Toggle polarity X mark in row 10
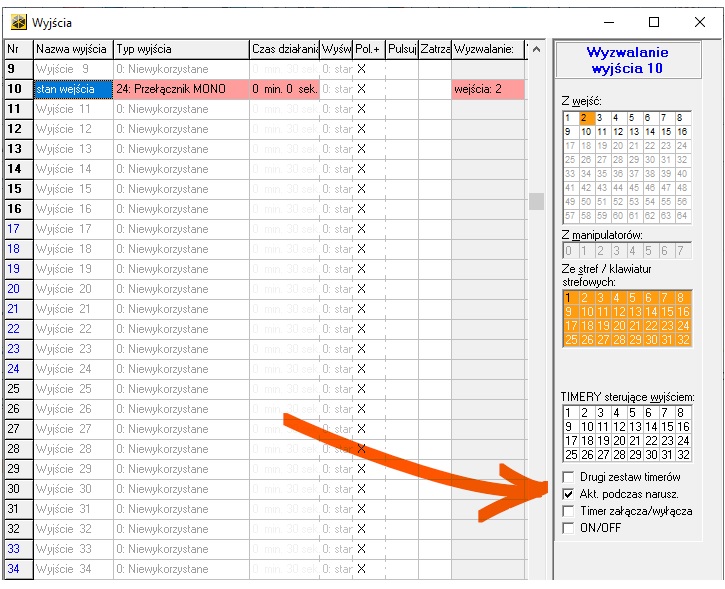 tap(361, 89)
